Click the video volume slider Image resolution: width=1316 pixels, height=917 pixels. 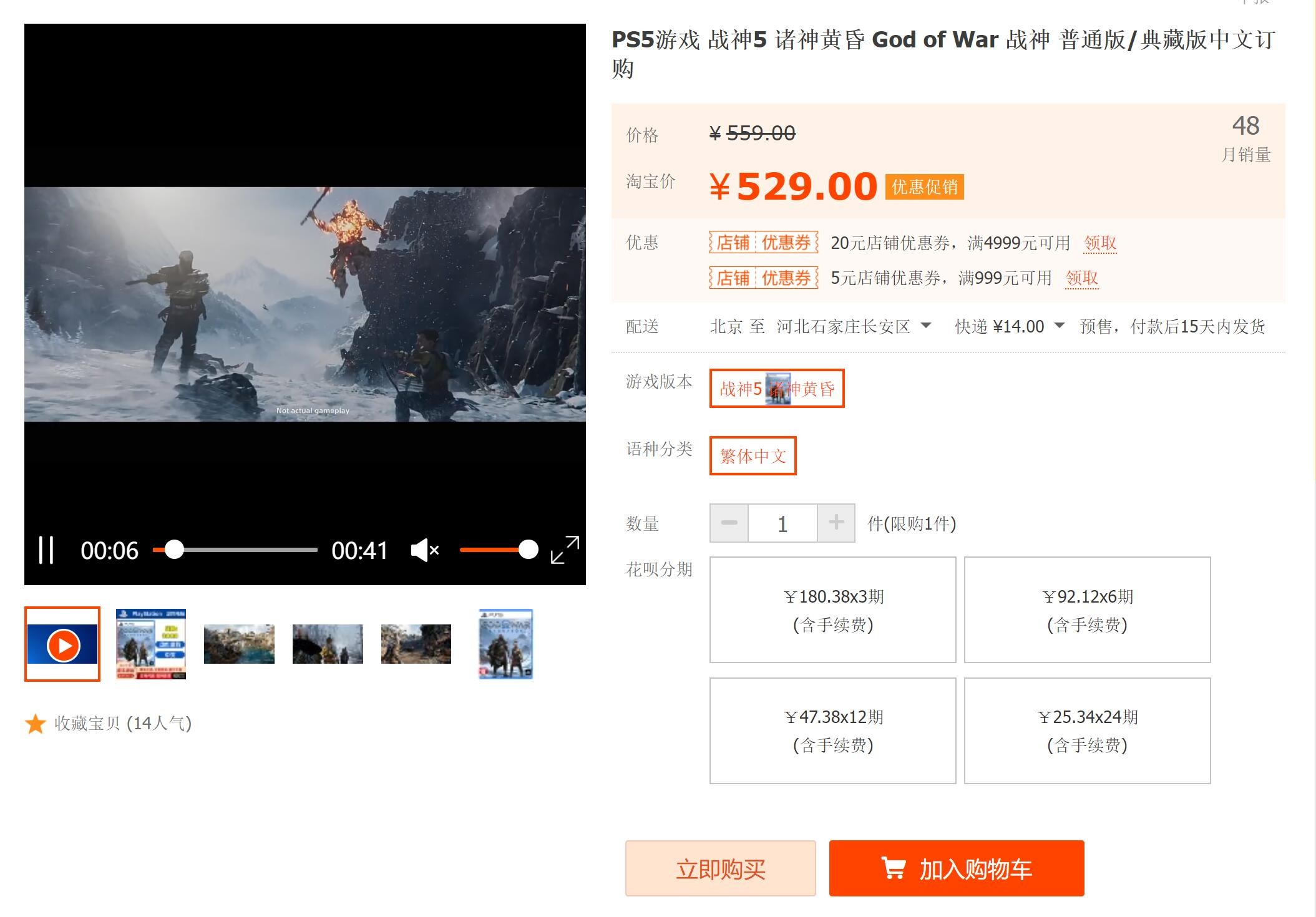(x=499, y=550)
